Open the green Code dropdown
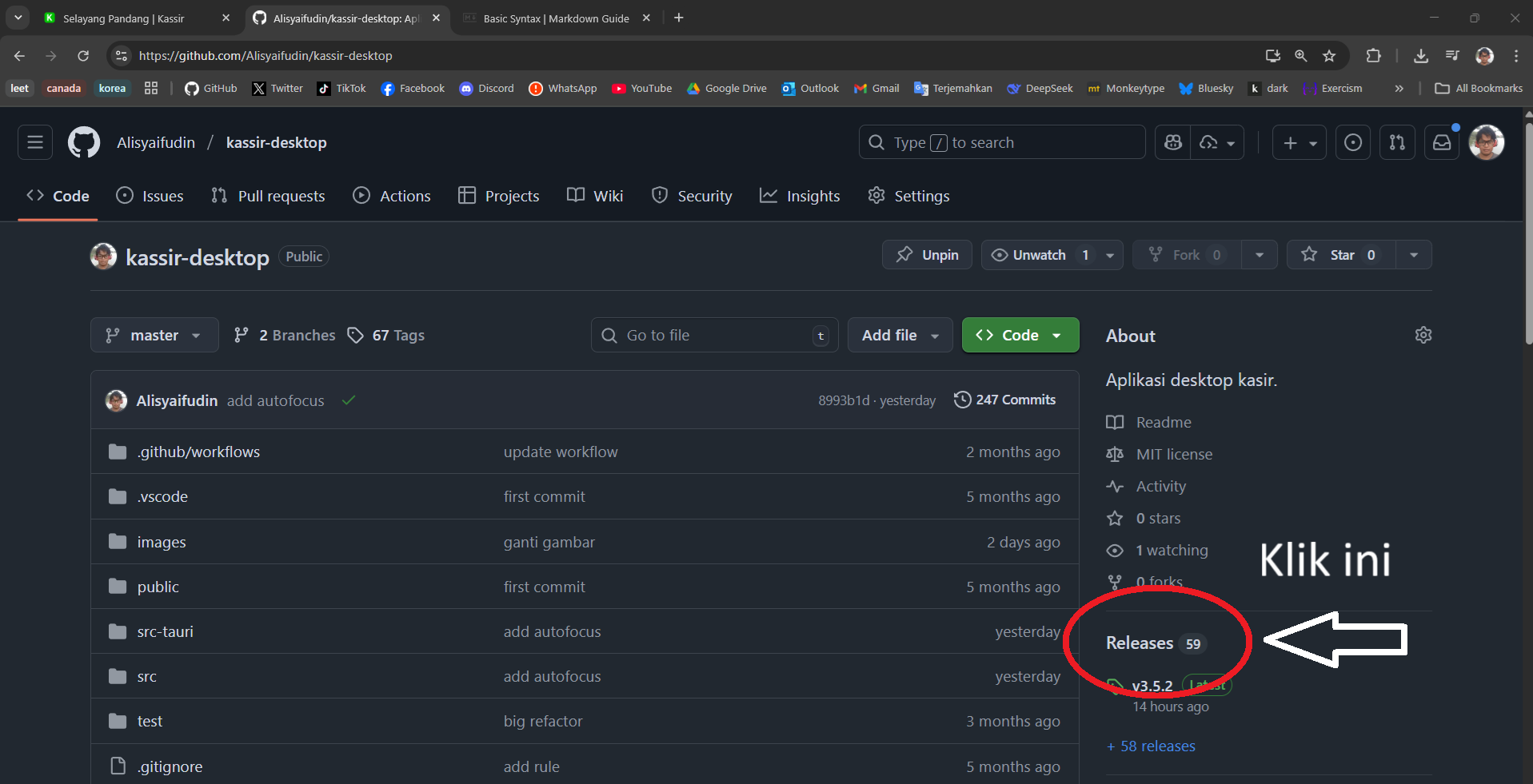 [x=1020, y=336]
